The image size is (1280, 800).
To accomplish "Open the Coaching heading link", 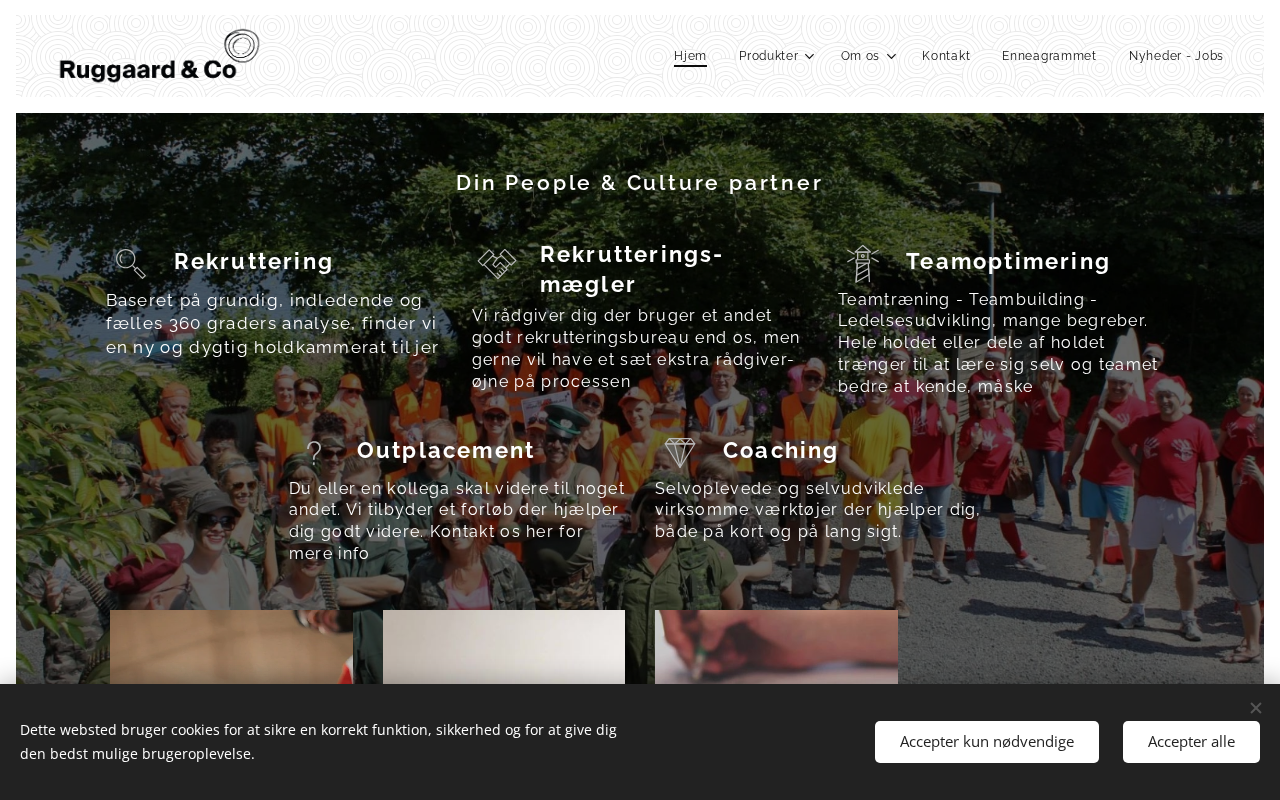I will (x=781, y=451).
